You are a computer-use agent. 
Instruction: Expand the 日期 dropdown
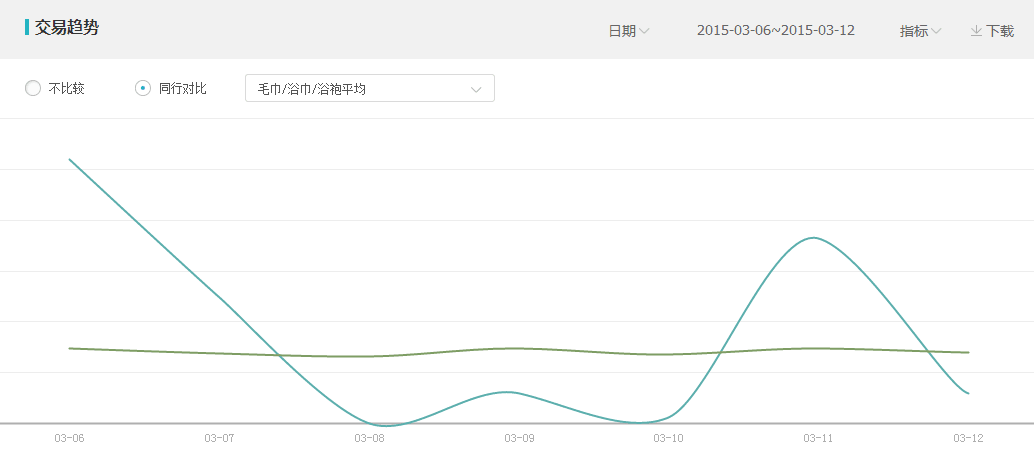click(x=628, y=31)
